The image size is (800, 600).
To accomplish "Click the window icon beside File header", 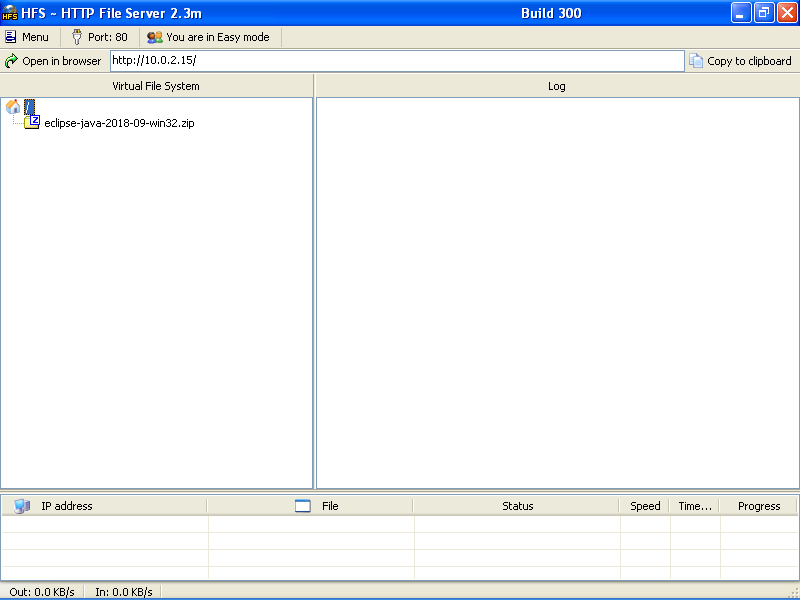I will pos(303,506).
